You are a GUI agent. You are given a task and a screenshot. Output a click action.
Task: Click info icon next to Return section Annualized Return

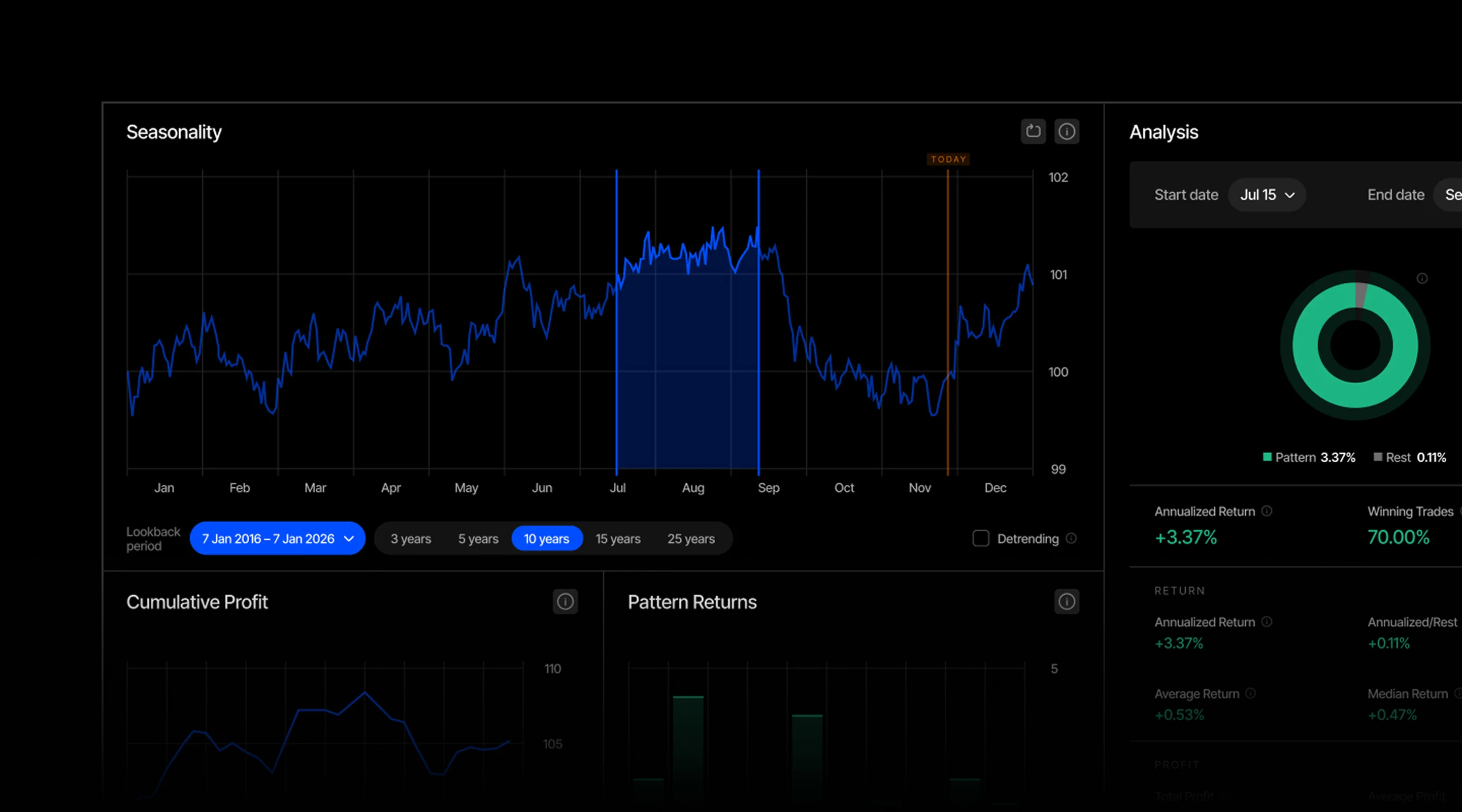1266,621
